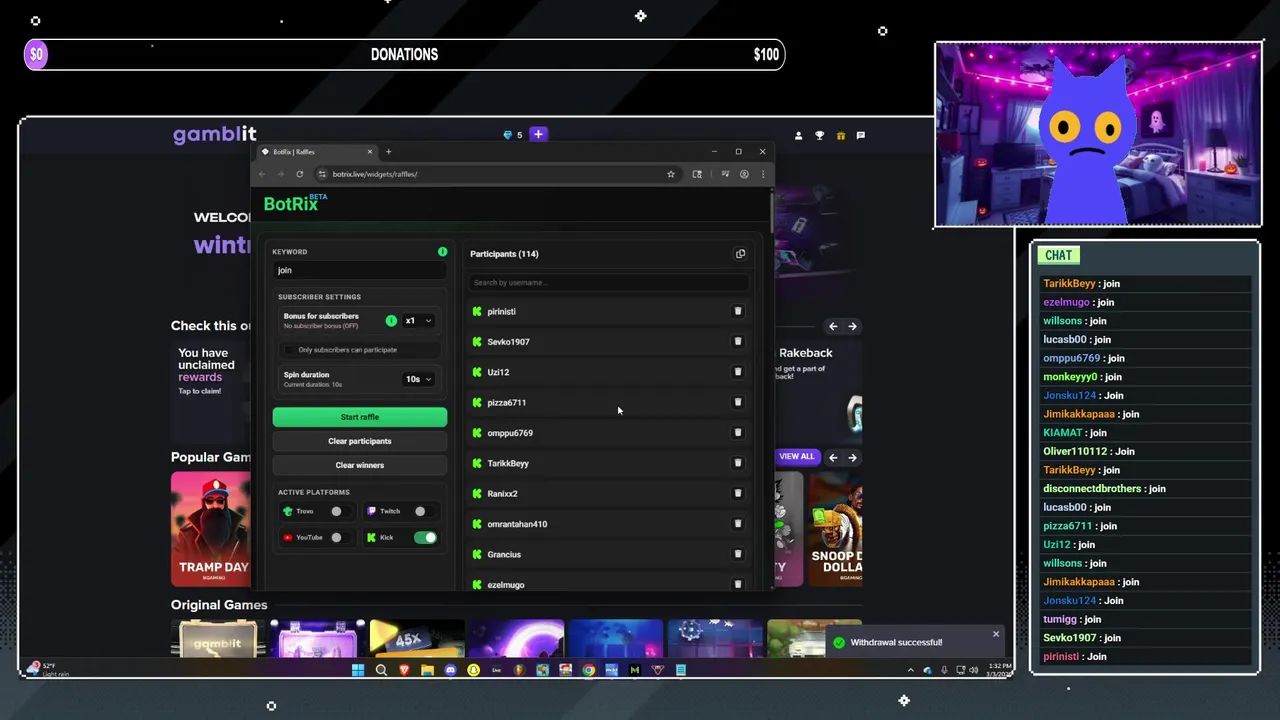Show the subscriber bonus info icon
The width and height of the screenshot is (1280, 720).
(x=391, y=321)
